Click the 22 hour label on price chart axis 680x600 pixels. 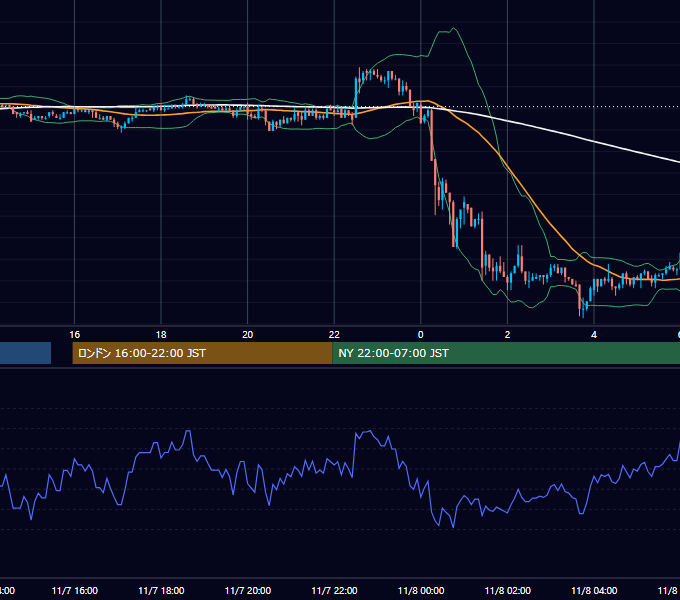click(334, 335)
